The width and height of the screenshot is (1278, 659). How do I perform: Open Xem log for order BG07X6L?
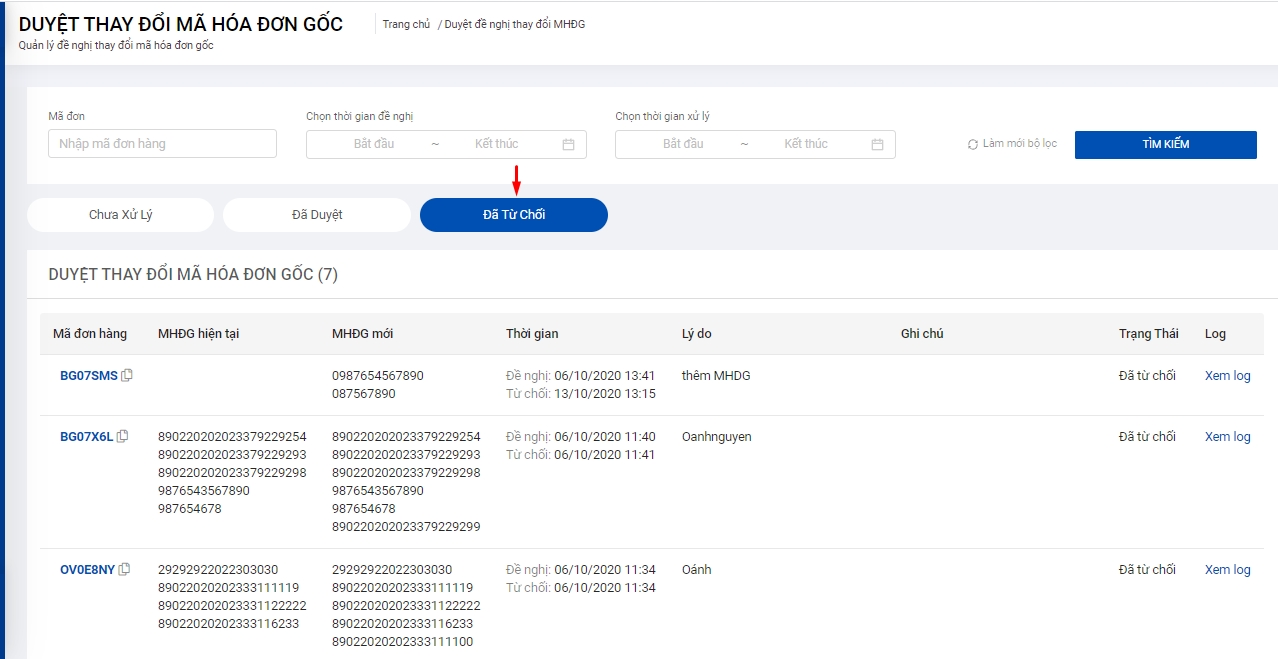[1227, 437]
